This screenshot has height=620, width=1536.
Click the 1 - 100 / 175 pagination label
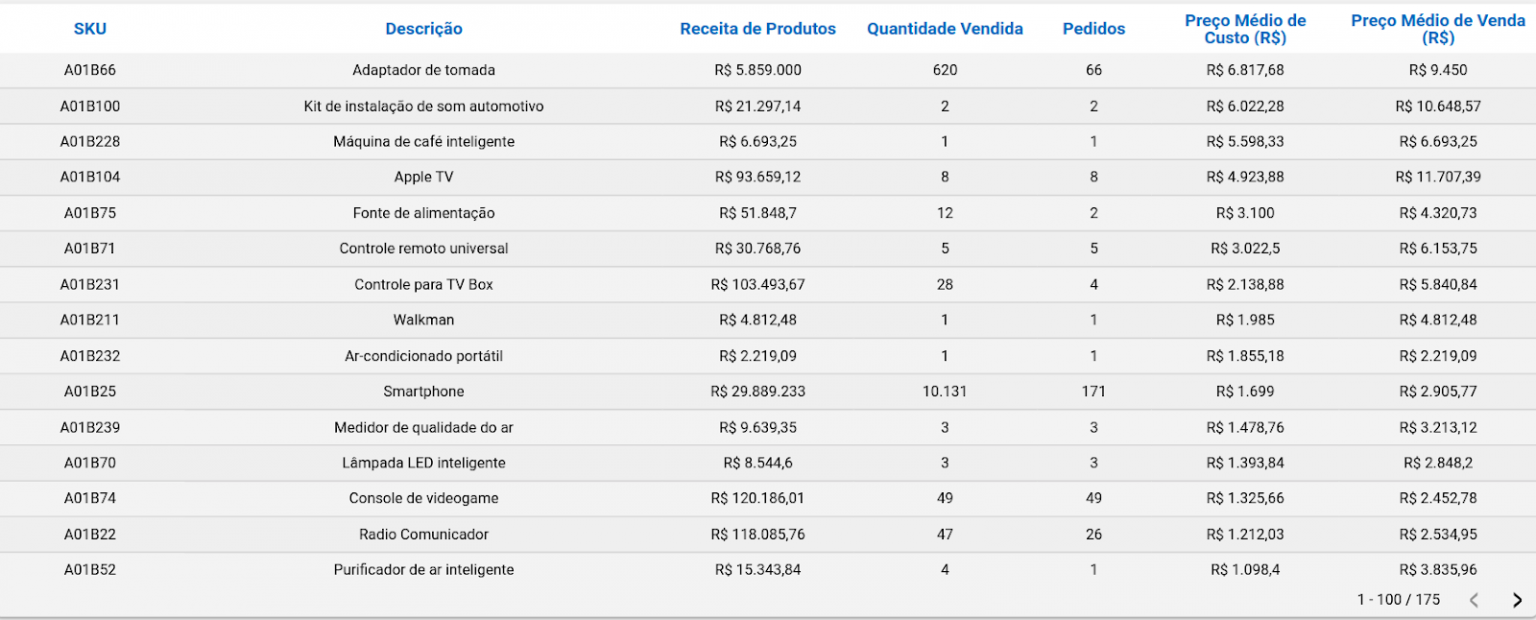(1398, 600)
